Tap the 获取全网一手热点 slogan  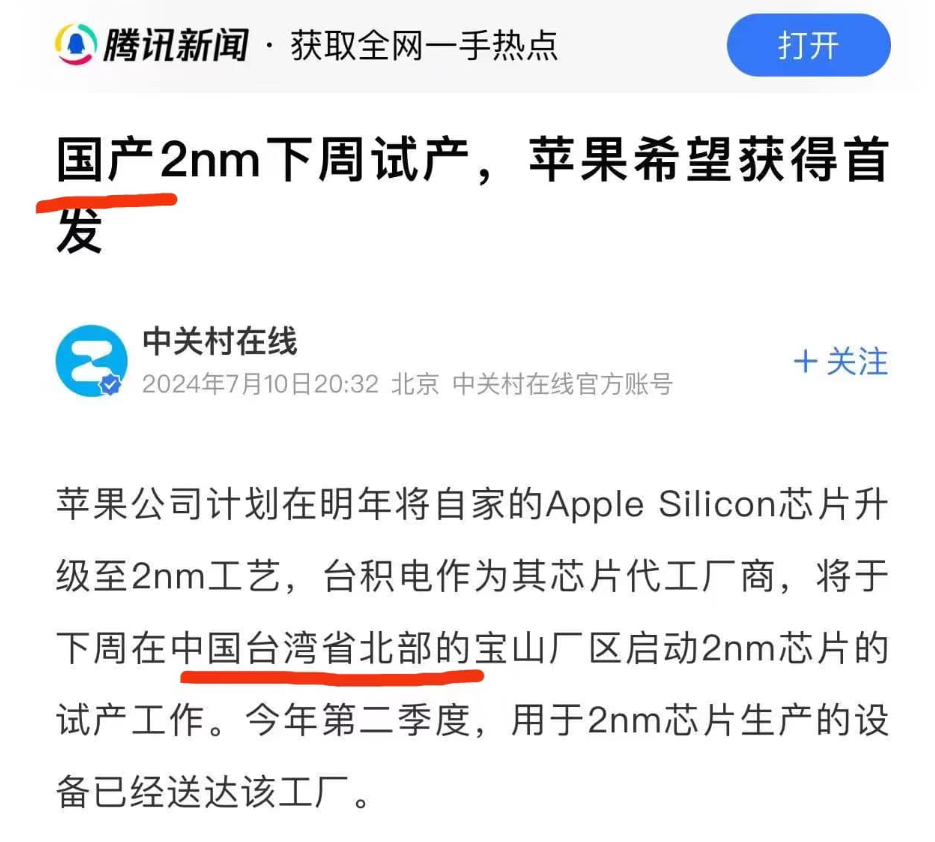(x=424, y=45)
